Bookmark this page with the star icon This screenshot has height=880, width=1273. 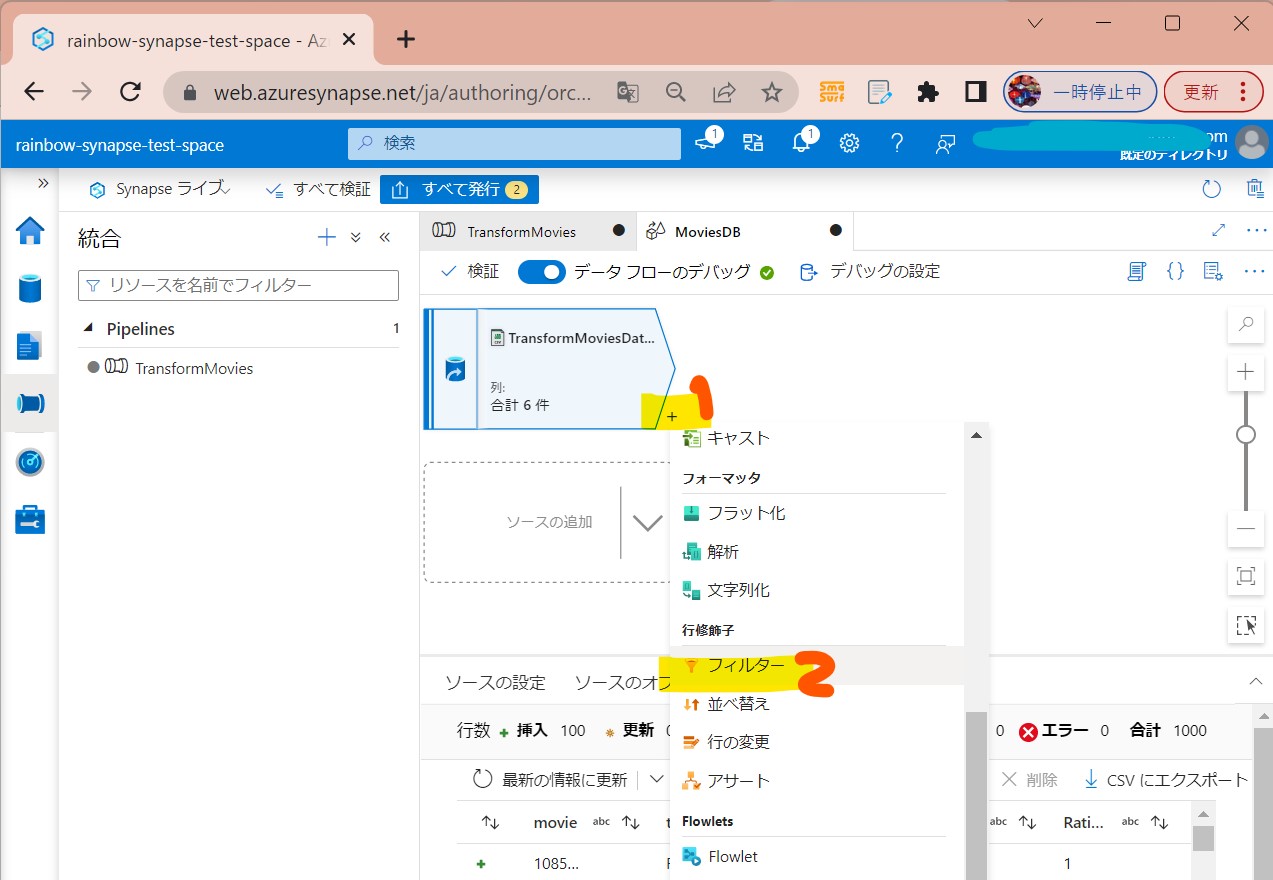771,92
